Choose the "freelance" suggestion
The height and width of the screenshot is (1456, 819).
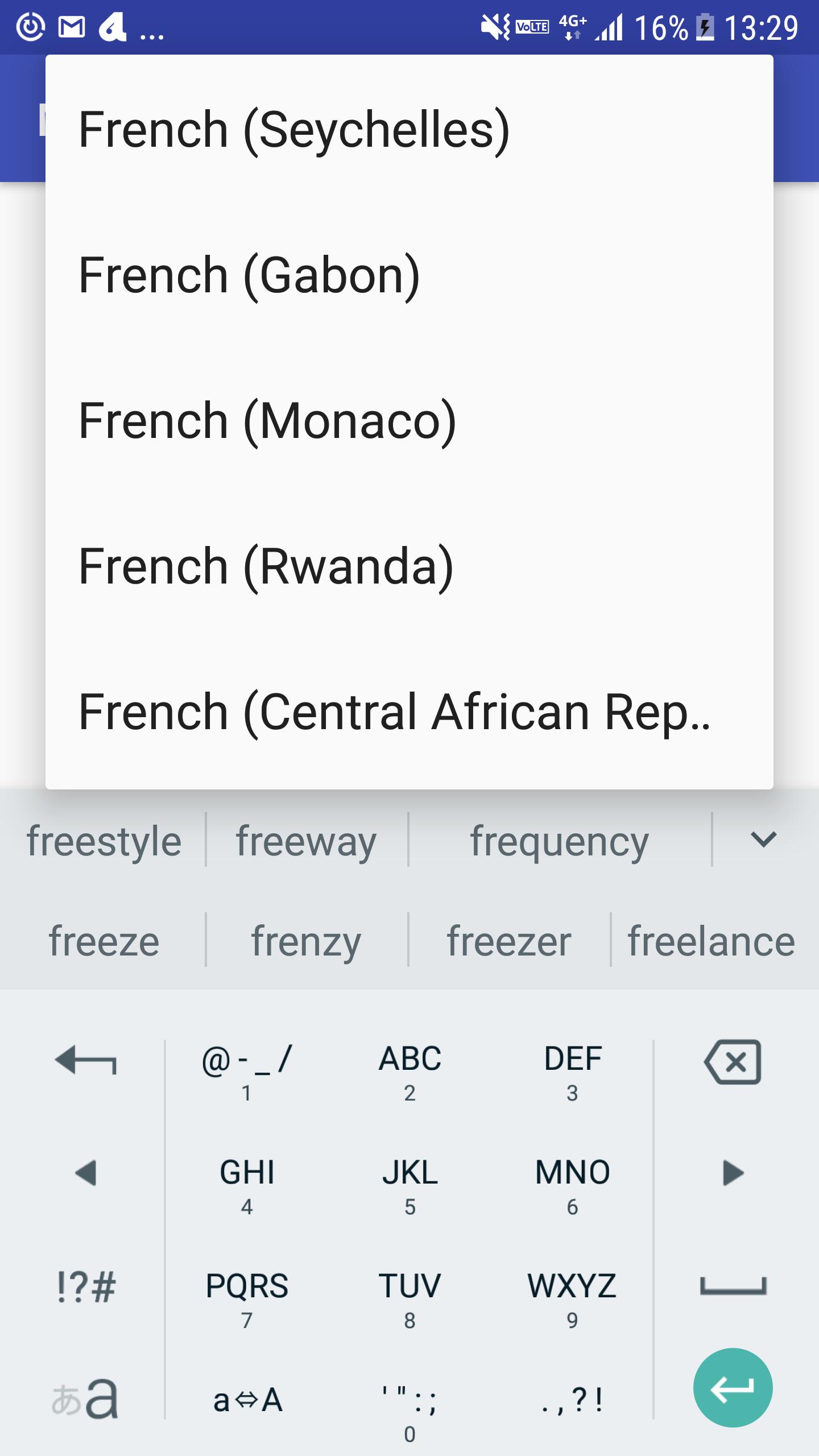[711, 941]
